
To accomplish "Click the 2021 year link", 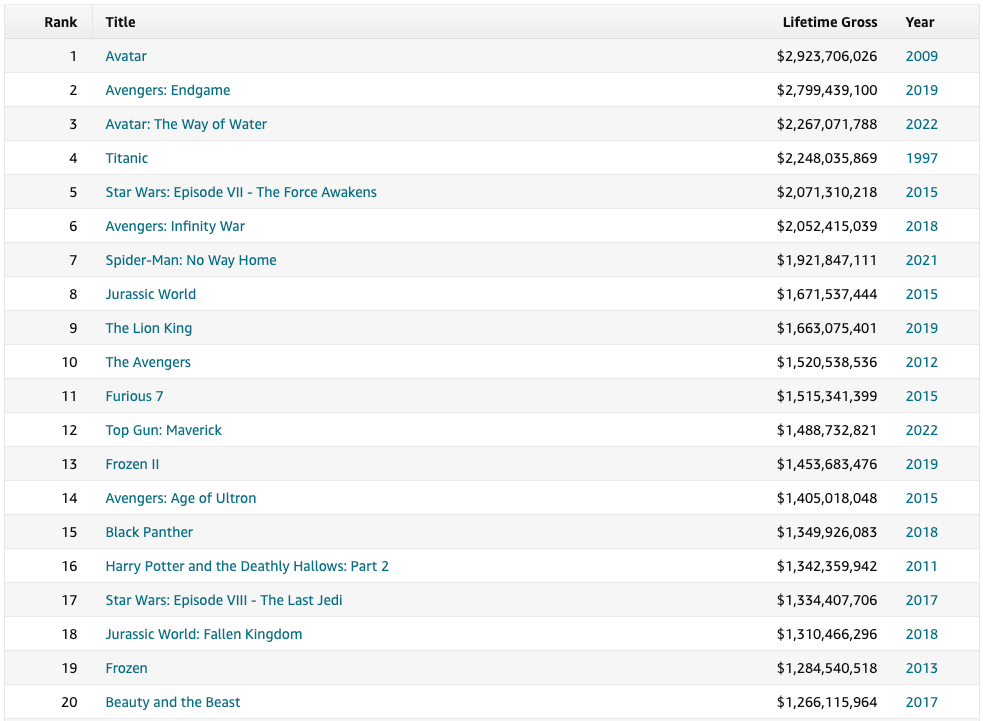I will coord(922,260).
